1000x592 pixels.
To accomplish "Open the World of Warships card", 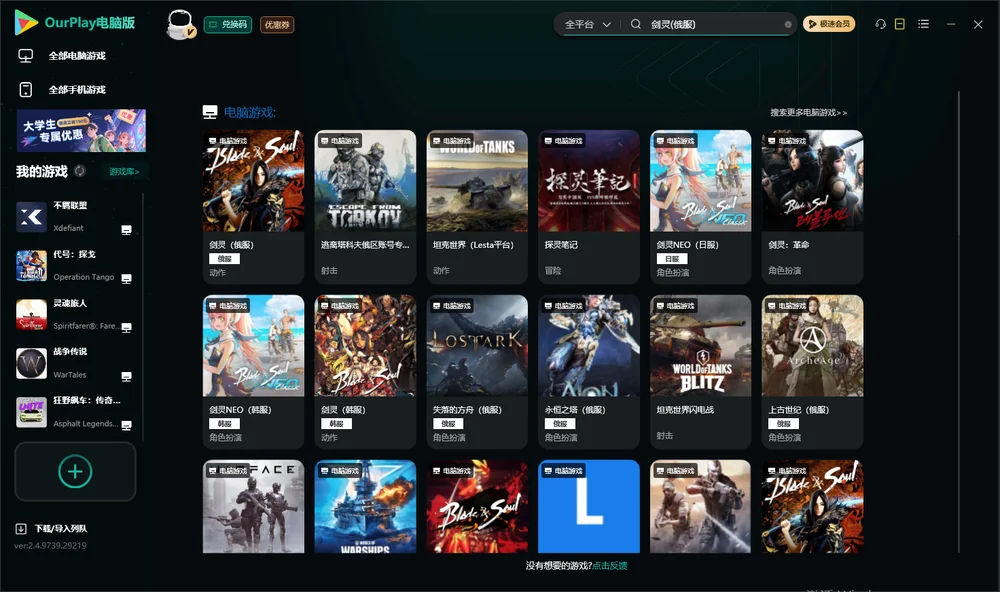I will pos(365,507).
